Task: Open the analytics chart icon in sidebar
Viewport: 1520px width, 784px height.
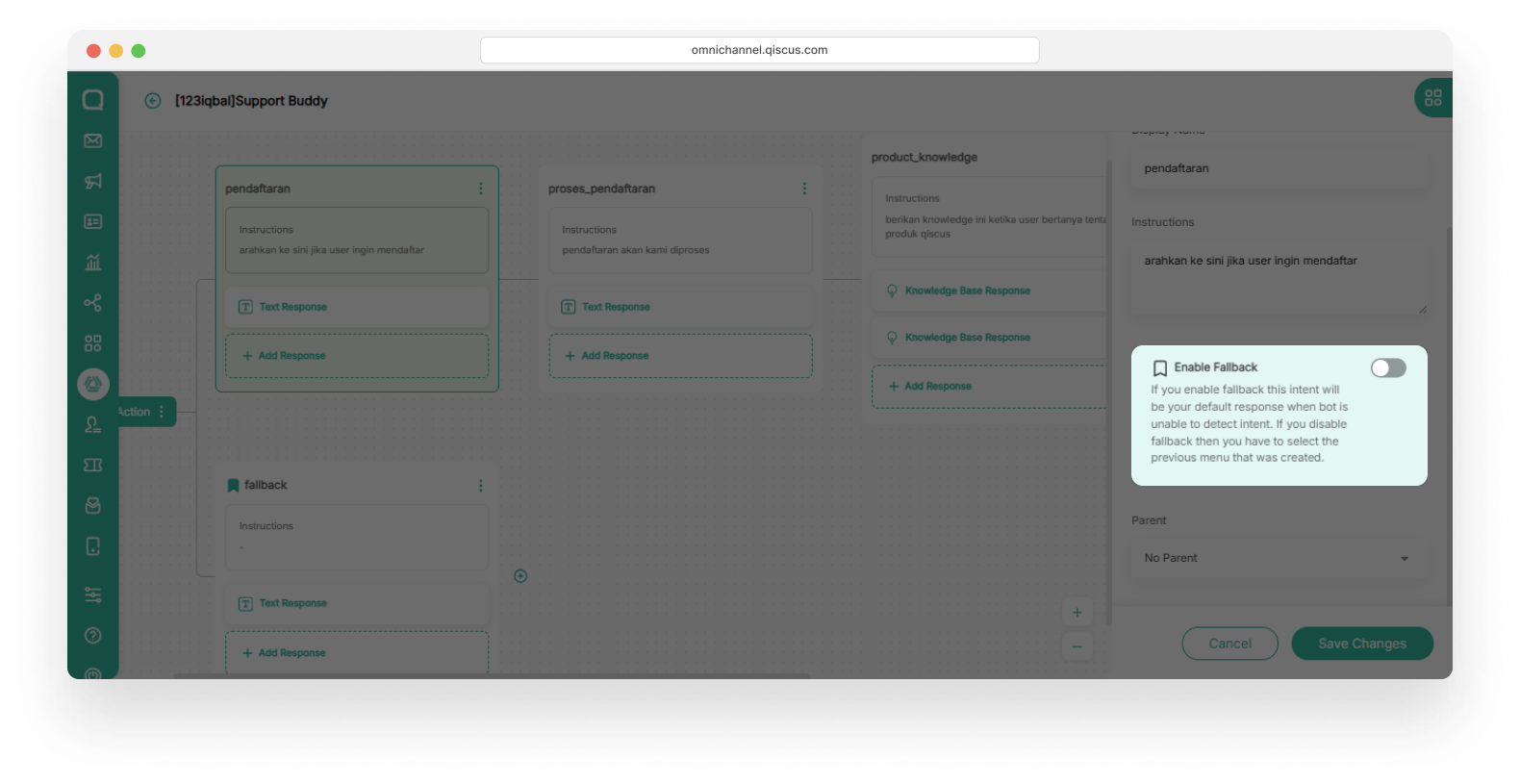Action: pos(93,263)
